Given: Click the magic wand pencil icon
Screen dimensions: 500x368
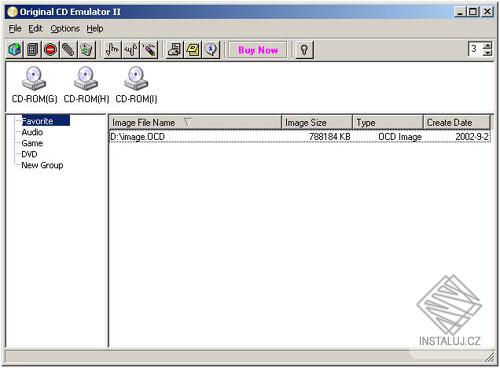Looking at the screenshot, I should [149, 50].
